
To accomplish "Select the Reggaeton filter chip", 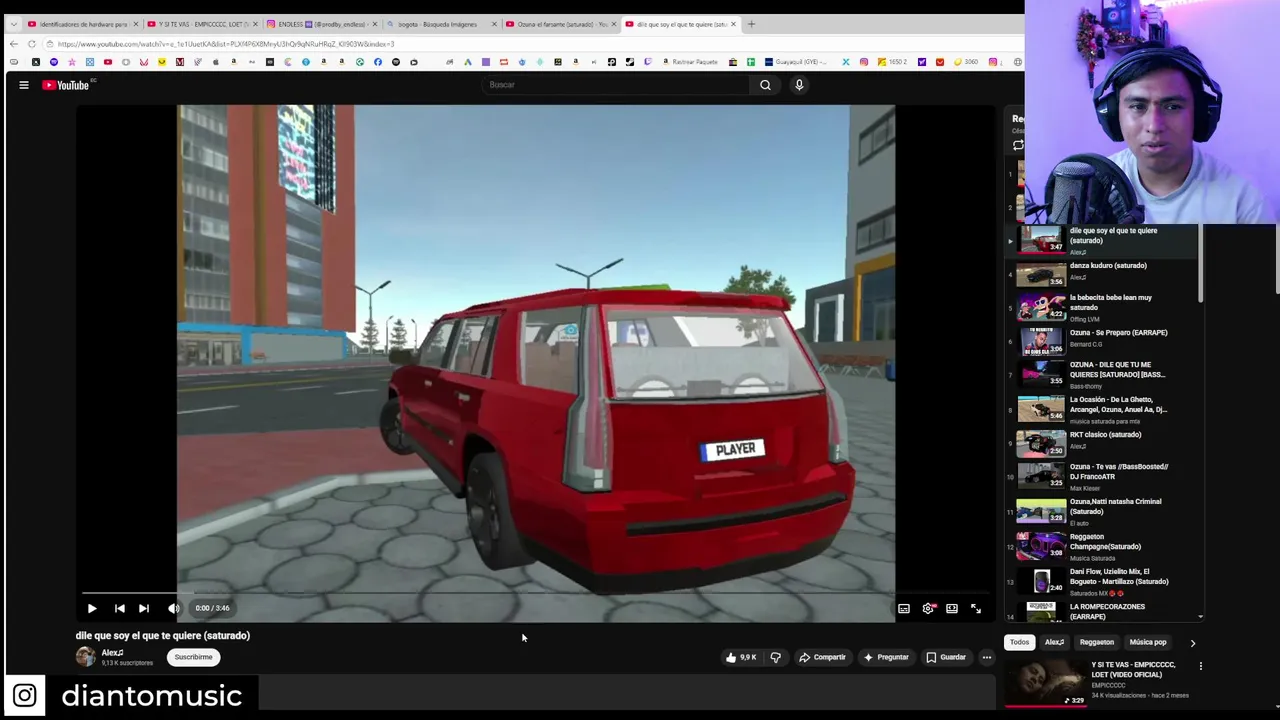I will pyautogui.click(x=1096, y=642).
